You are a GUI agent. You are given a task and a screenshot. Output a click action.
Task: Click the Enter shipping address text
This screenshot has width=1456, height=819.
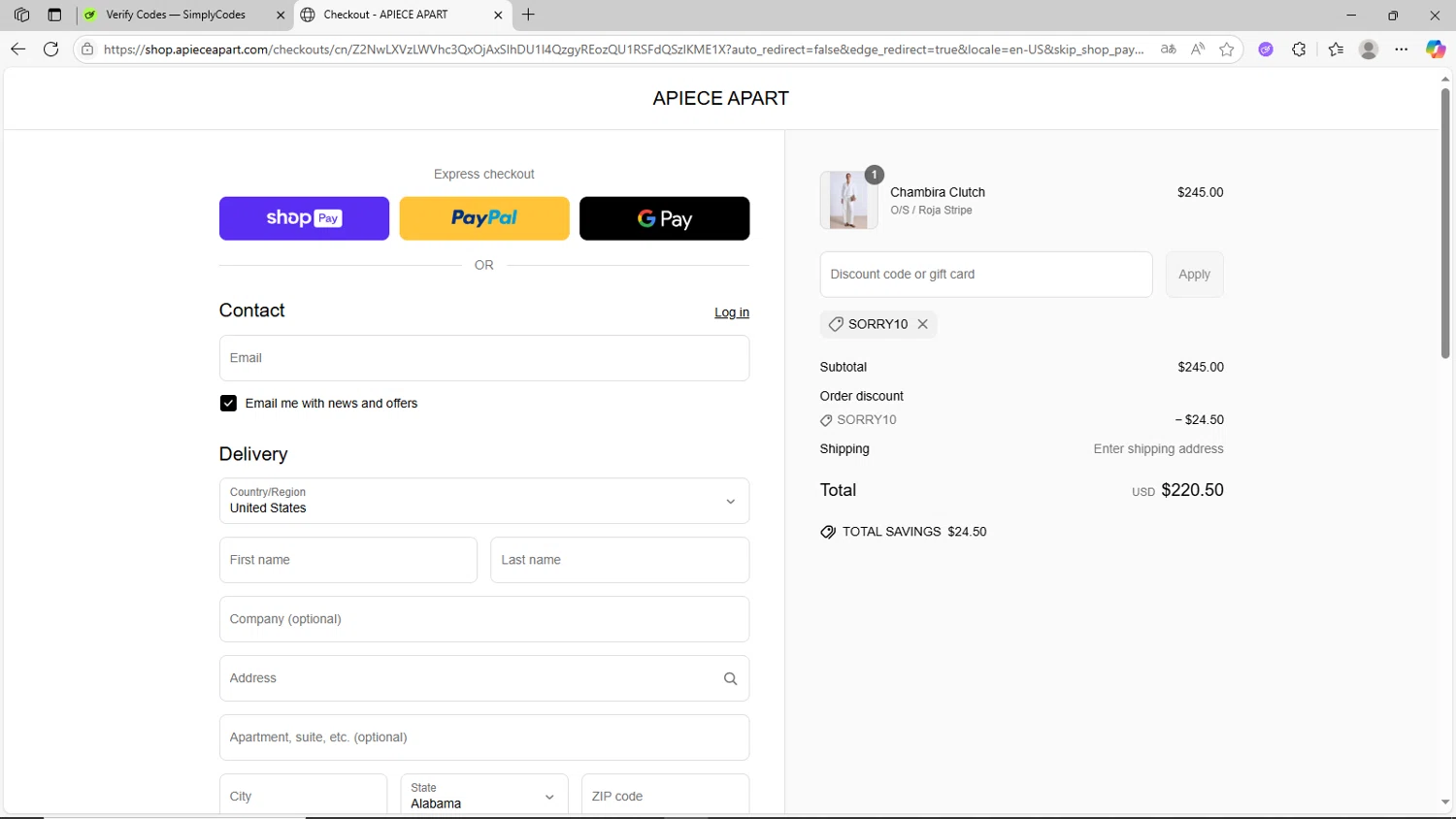tap(1158, 449)
